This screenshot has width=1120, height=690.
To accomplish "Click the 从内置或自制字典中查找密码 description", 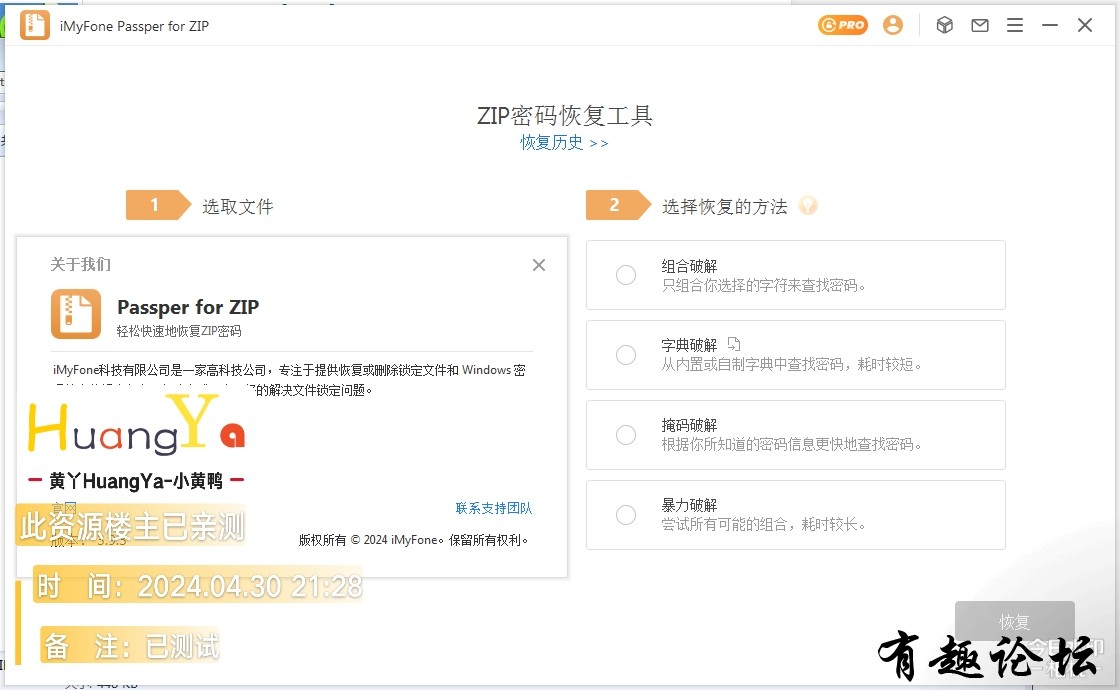I will (791, 364).
